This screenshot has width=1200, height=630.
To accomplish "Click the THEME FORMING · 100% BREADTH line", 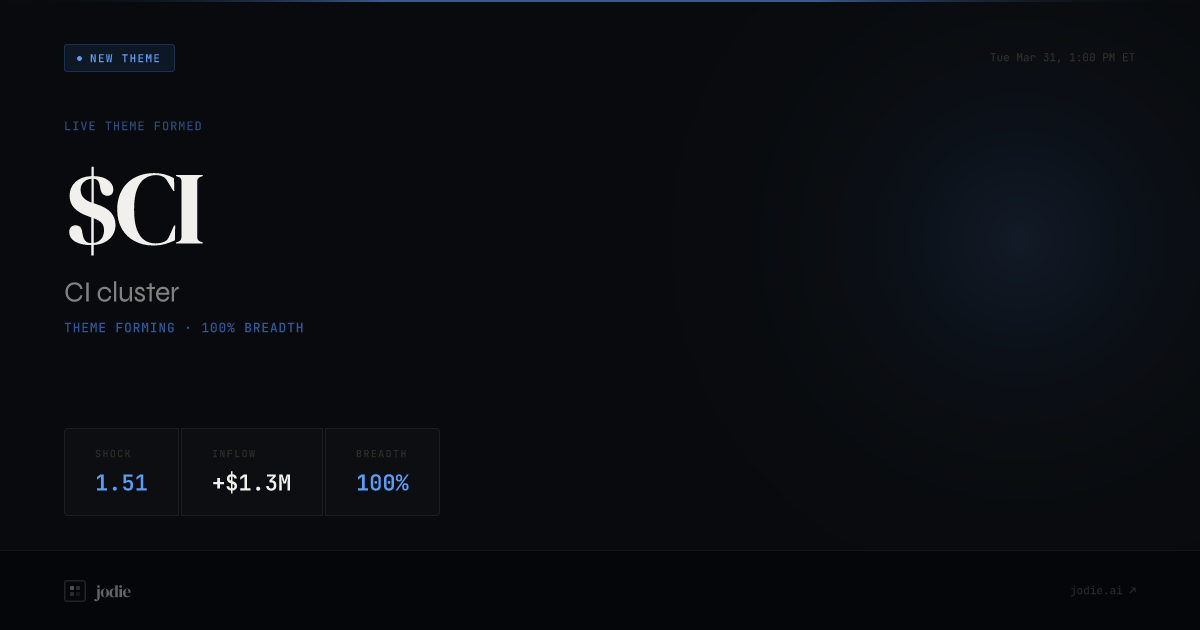I will pos(184,328).
